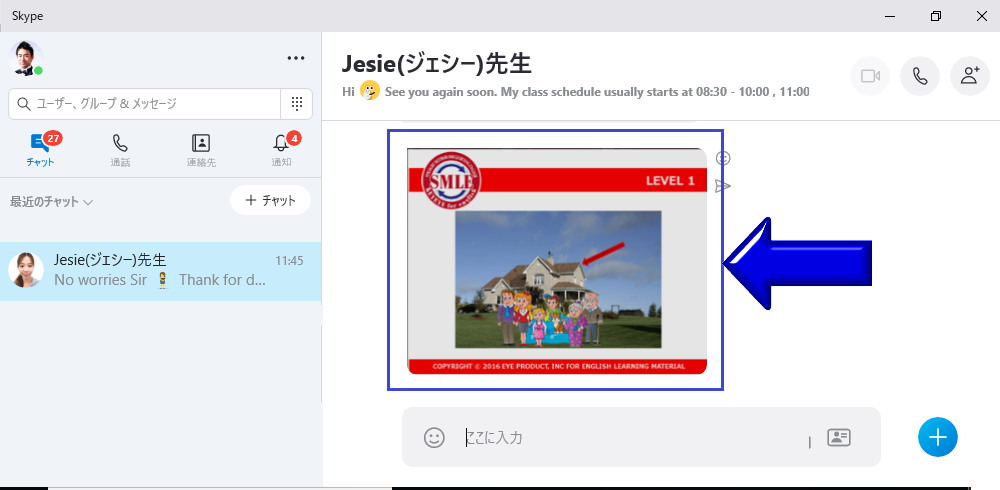Switch to the 通知 notifications tab
The height and width of the screenshot is (490, 1000).
[282, 150]
